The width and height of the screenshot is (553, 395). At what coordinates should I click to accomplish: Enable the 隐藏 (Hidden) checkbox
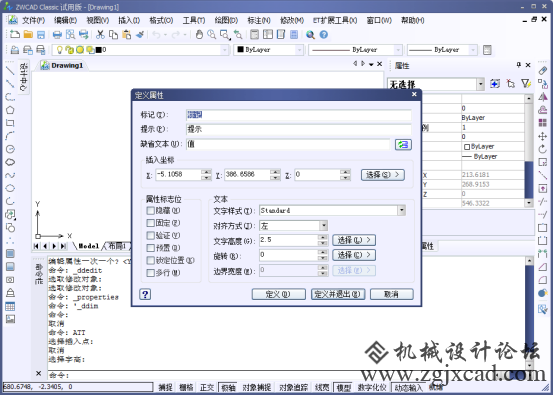[151, 211]
